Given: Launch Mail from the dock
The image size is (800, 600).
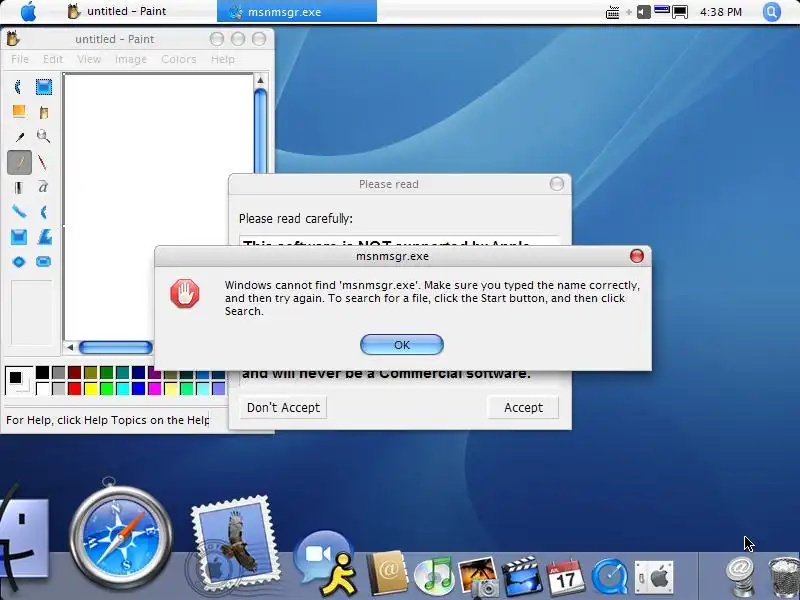Looking at the screenshot, I should [235, 546].
